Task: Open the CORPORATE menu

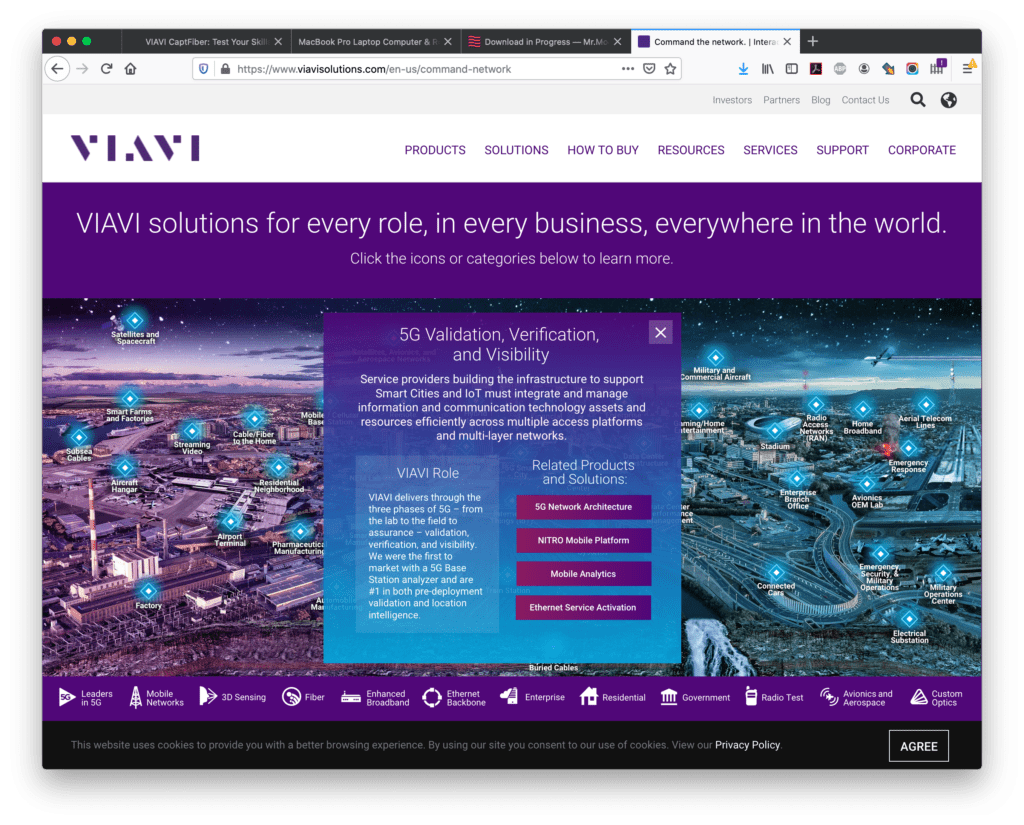Action: (x=921, y=150)
